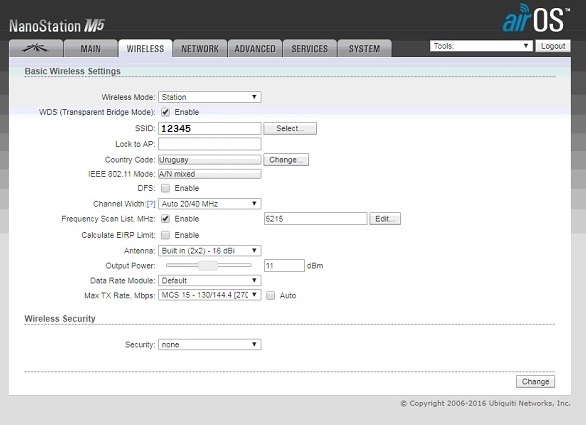
Task: Check the Max TX Rate Auto box
Action: point(271,296)
